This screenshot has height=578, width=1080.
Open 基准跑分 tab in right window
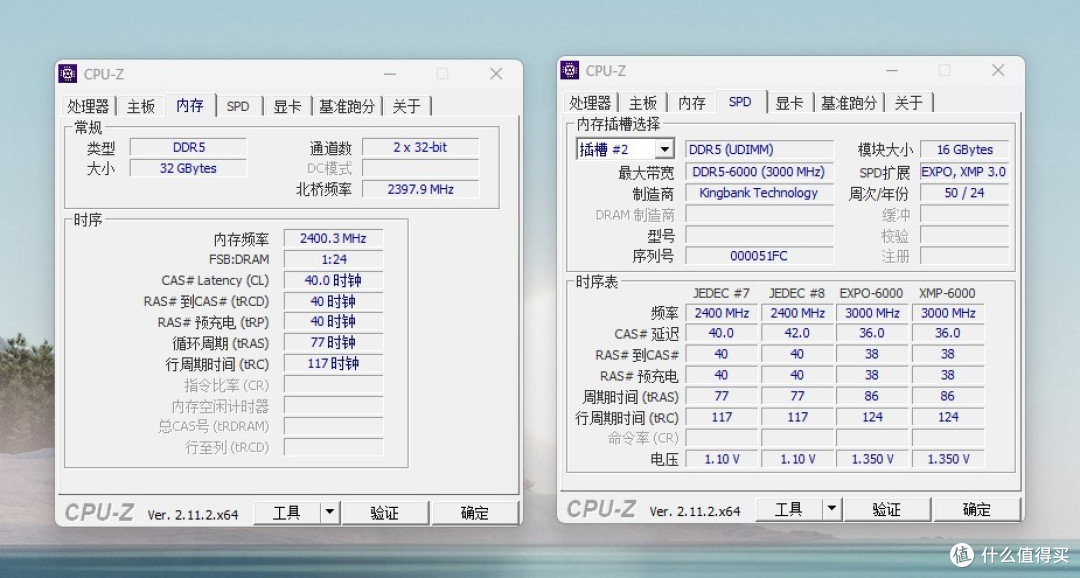tap(849, 103)
